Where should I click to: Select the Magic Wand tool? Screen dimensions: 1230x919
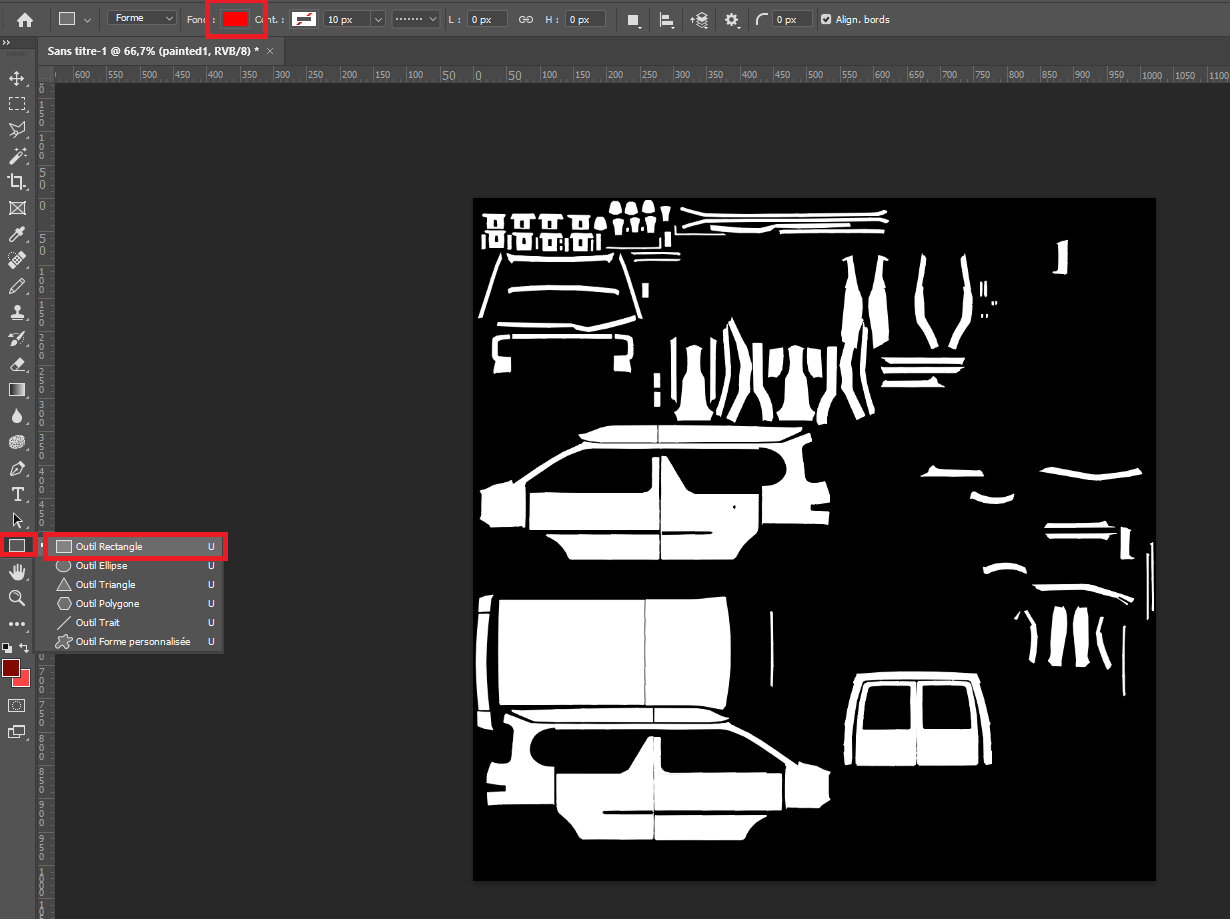coord(17,156)
